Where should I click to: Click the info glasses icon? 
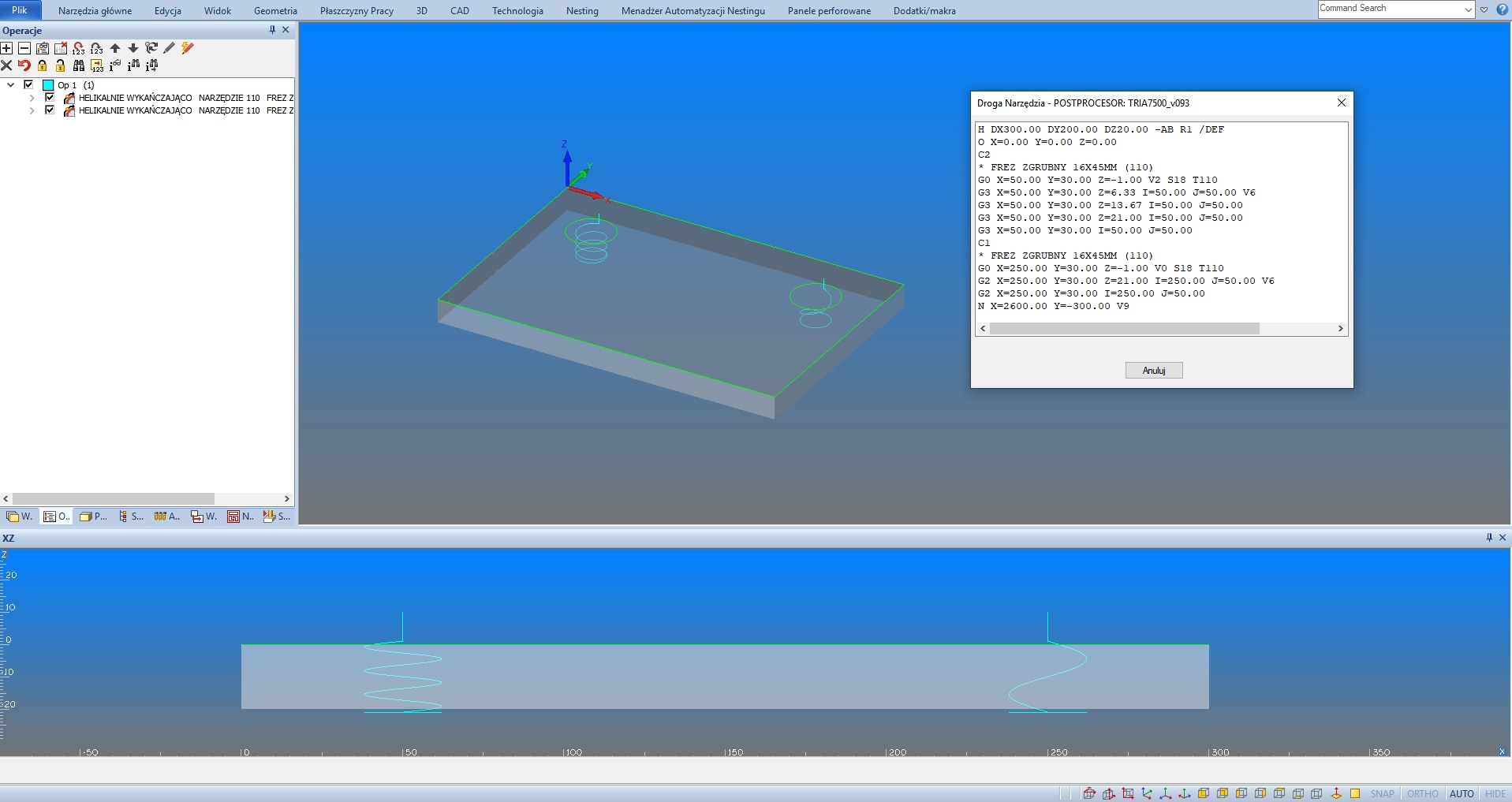(115, 65)
